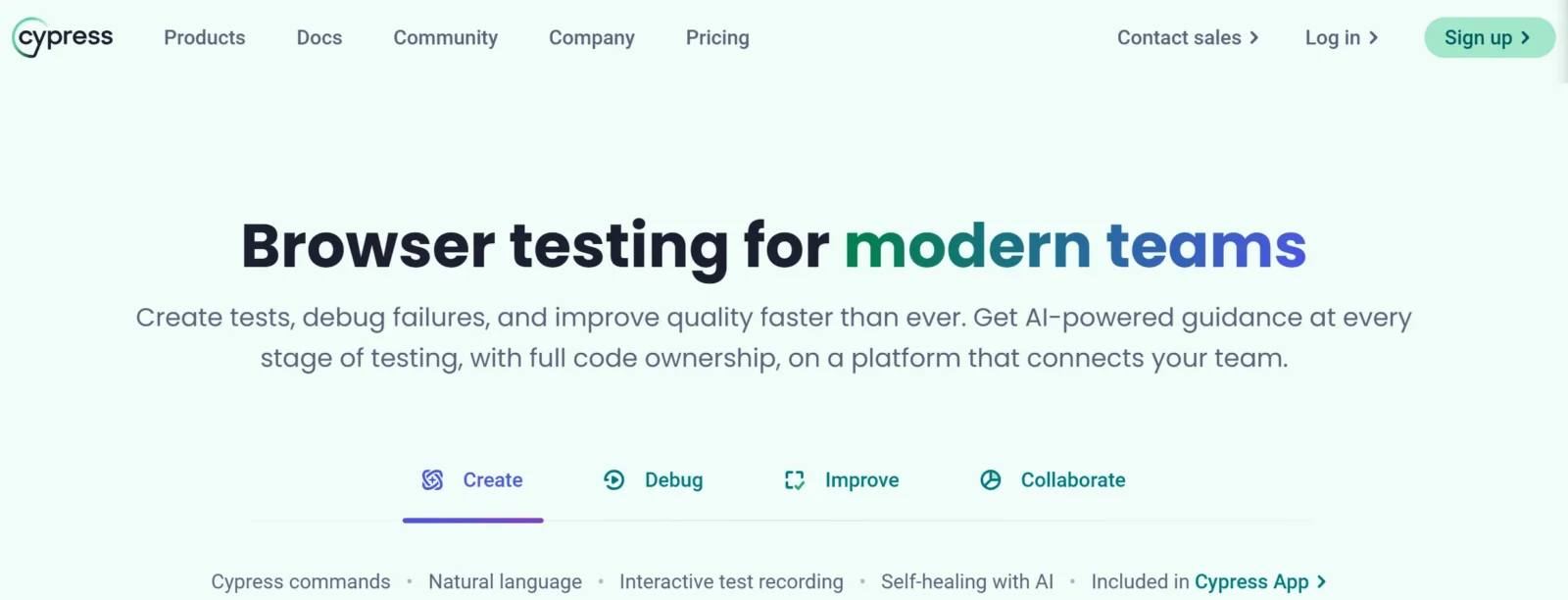Expand the Community menu
1568x600 pixels.
point(445,37)
